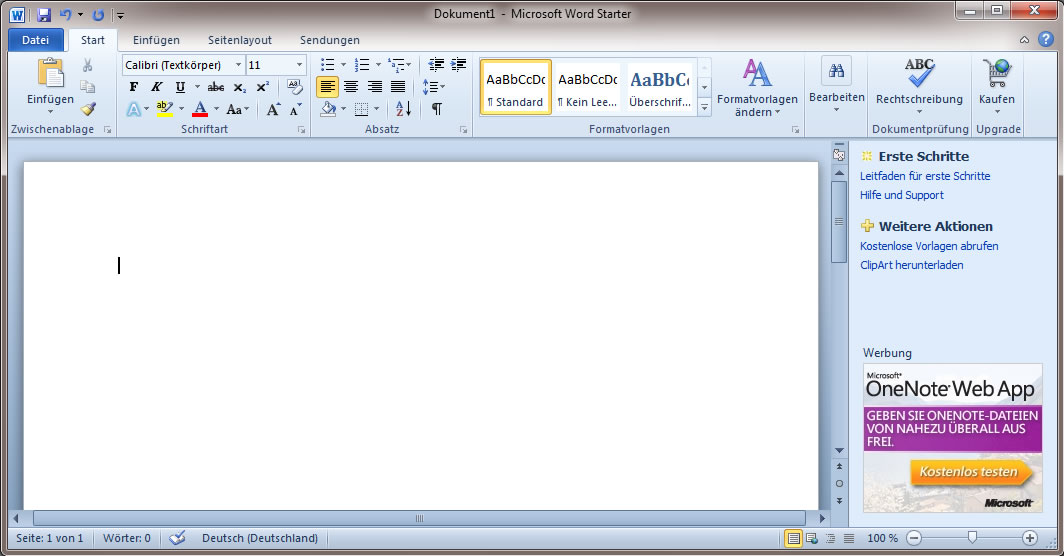
Task: Open the Absatz dialog launcher
Action: coord(463,130)
